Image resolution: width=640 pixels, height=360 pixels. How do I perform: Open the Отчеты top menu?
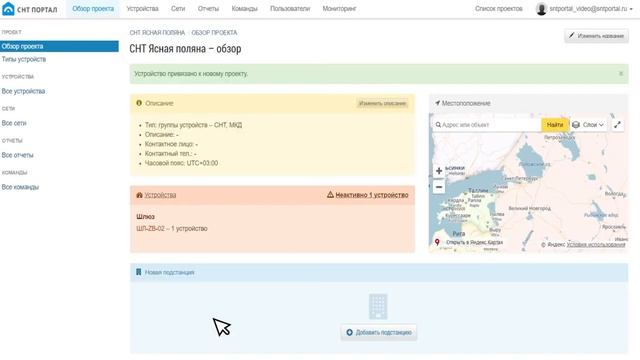point(208,9)
